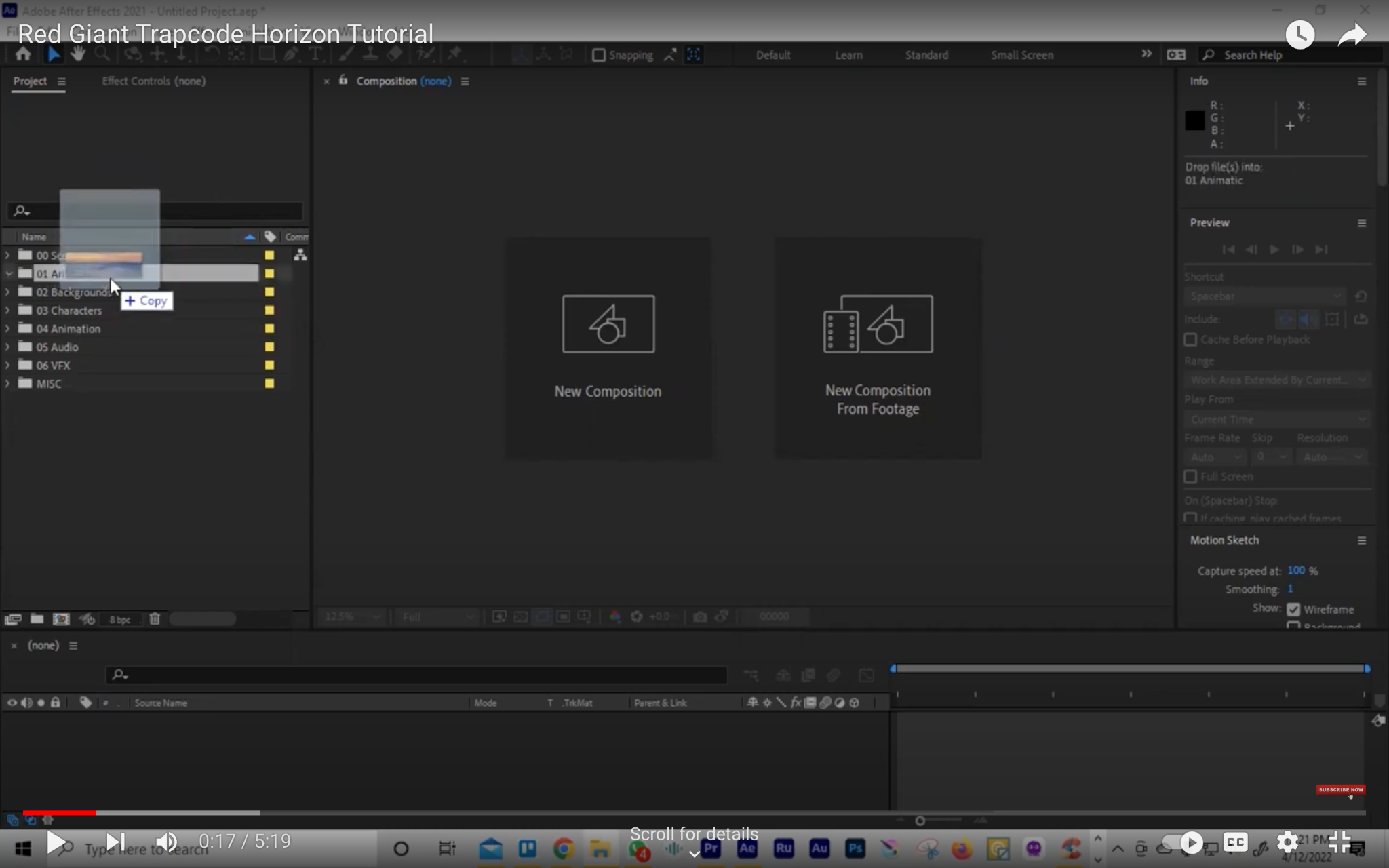The width and height of the screenshot is (1389, 868).
Task: Open Project panel hamburger menu
Action: click(x=62, y=81)
